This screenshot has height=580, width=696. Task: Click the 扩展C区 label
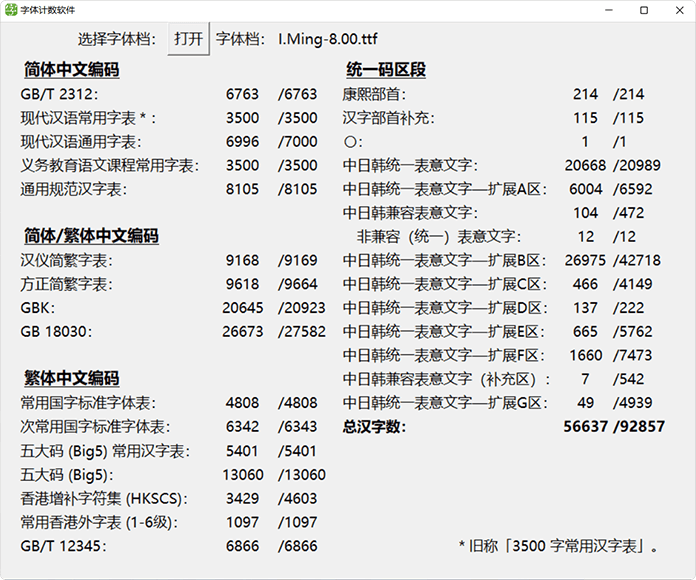tap(445, 284)
